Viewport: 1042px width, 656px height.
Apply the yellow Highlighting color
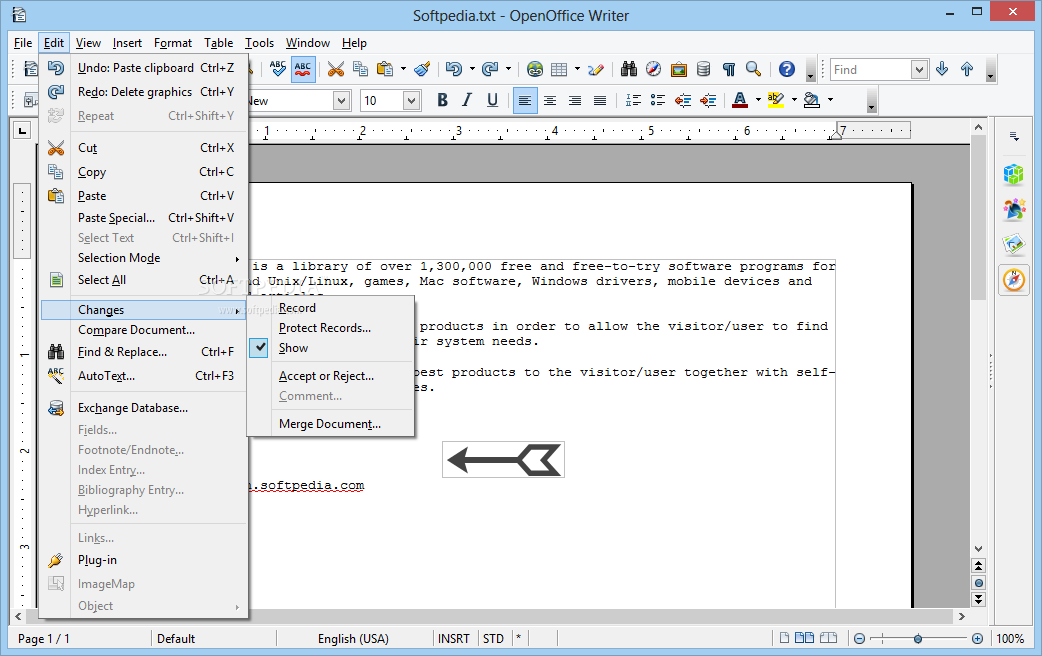point(776,100)
